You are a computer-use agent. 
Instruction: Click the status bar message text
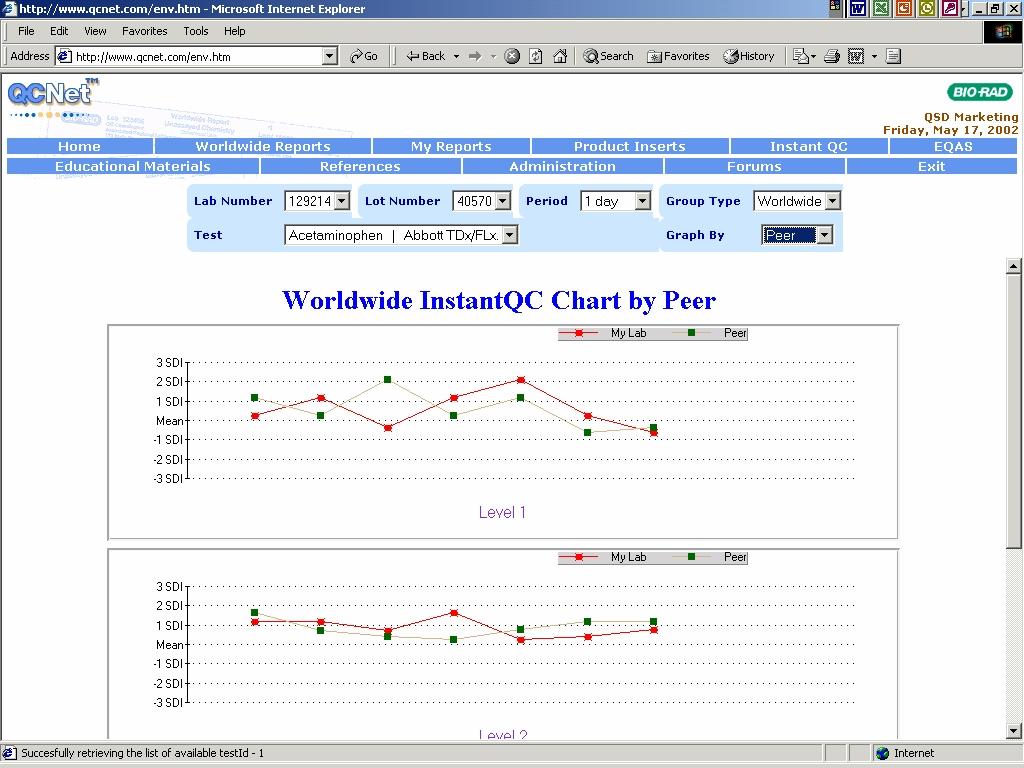142,753
